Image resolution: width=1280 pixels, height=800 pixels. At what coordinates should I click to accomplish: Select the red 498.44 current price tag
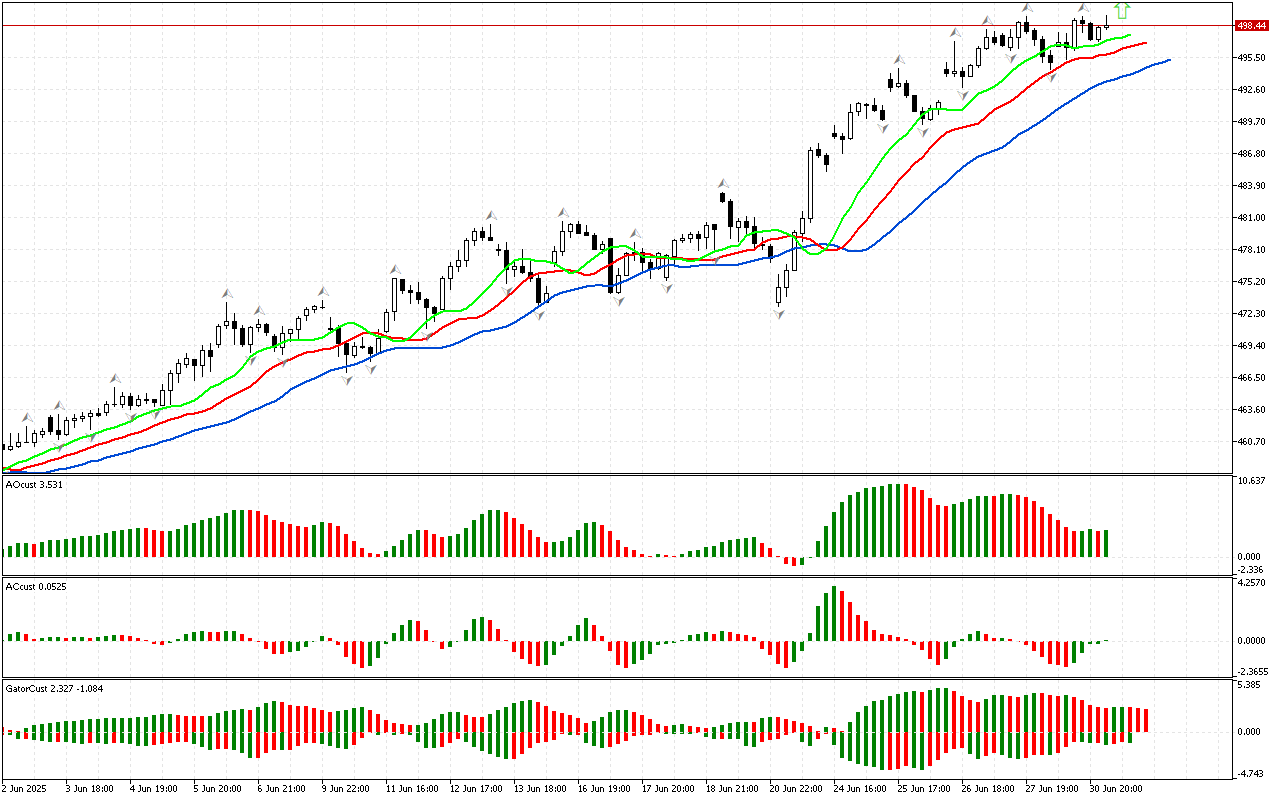(1251, 26)
